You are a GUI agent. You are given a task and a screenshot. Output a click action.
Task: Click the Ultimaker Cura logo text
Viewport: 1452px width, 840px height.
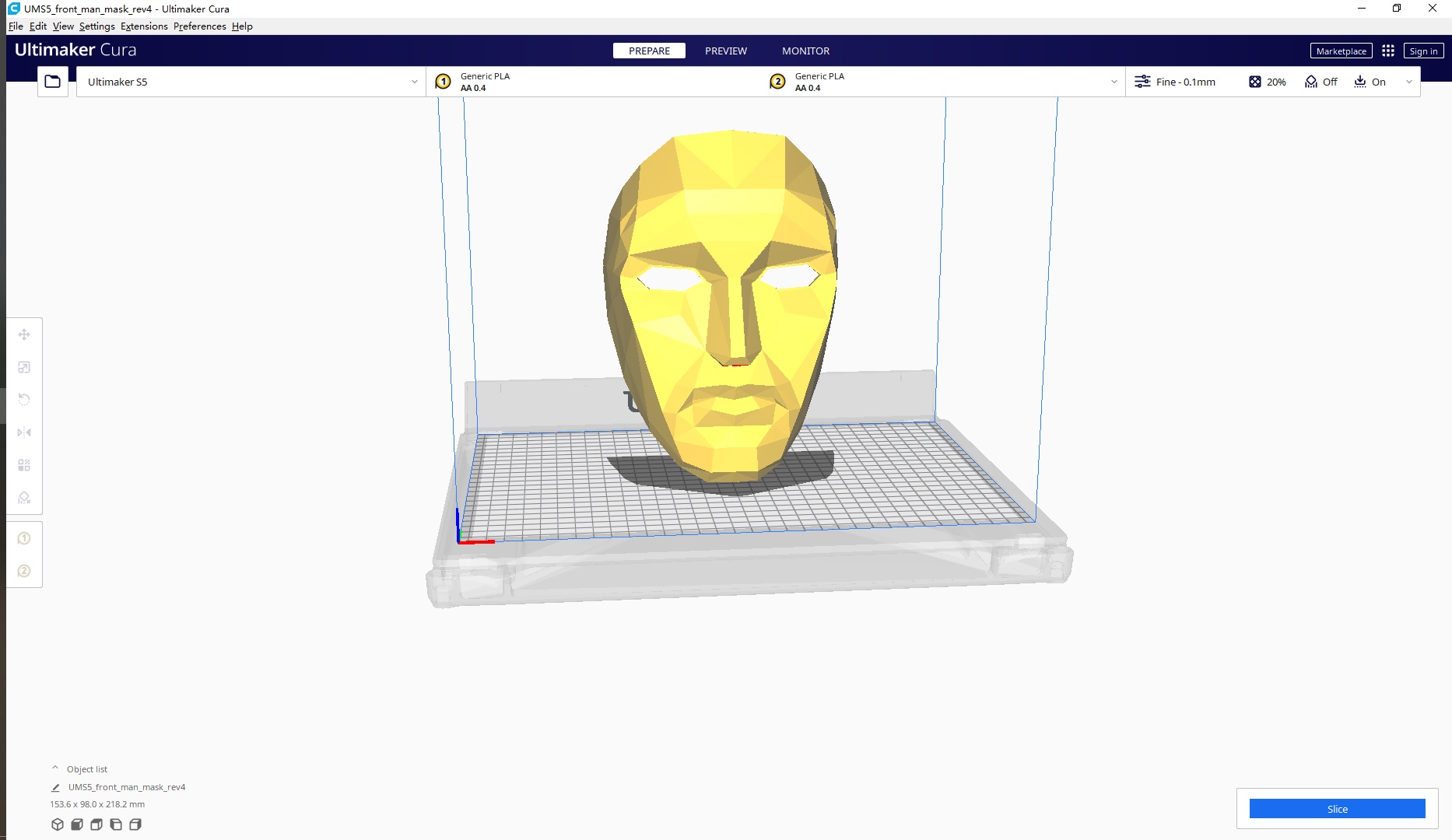pos(75,50)
